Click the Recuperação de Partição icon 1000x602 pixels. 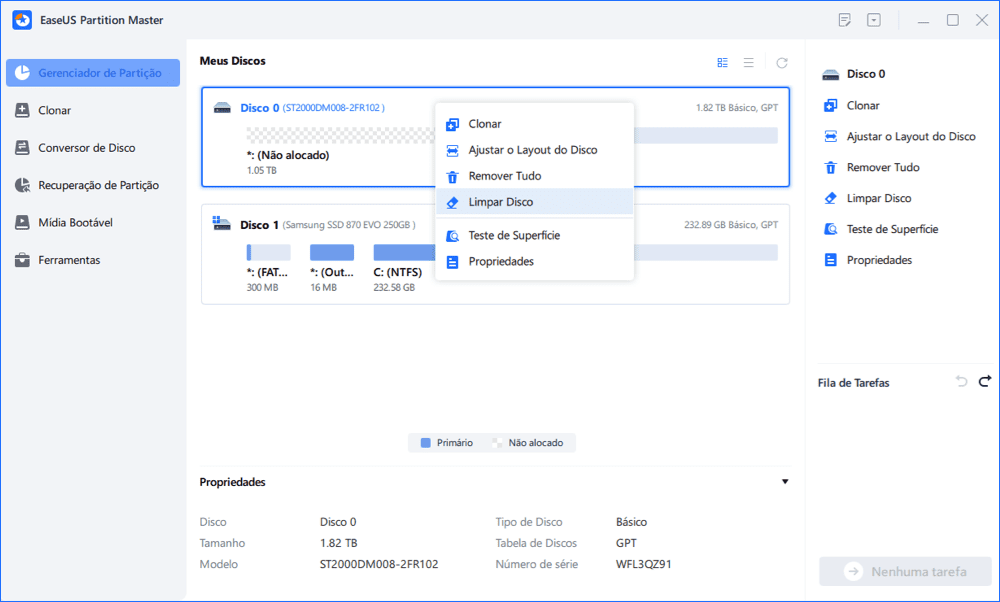[22, 185]
